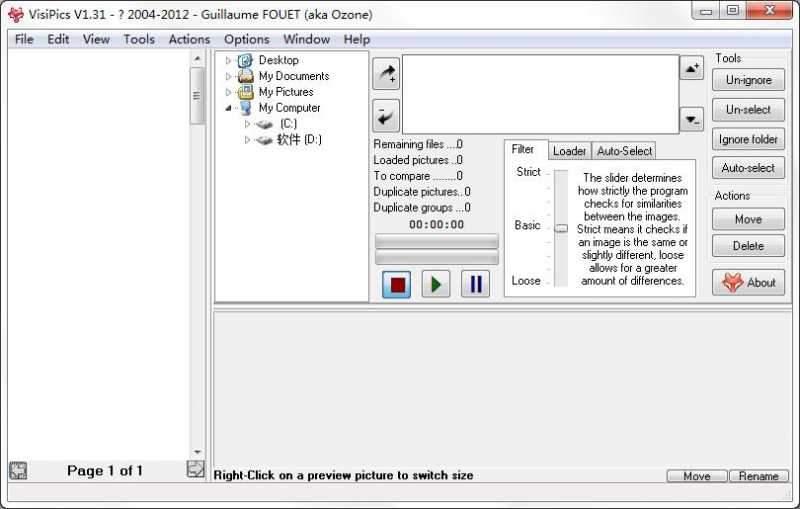Click the red Stop button
This screenshot has width=800, height=509.
click(397, 284)
